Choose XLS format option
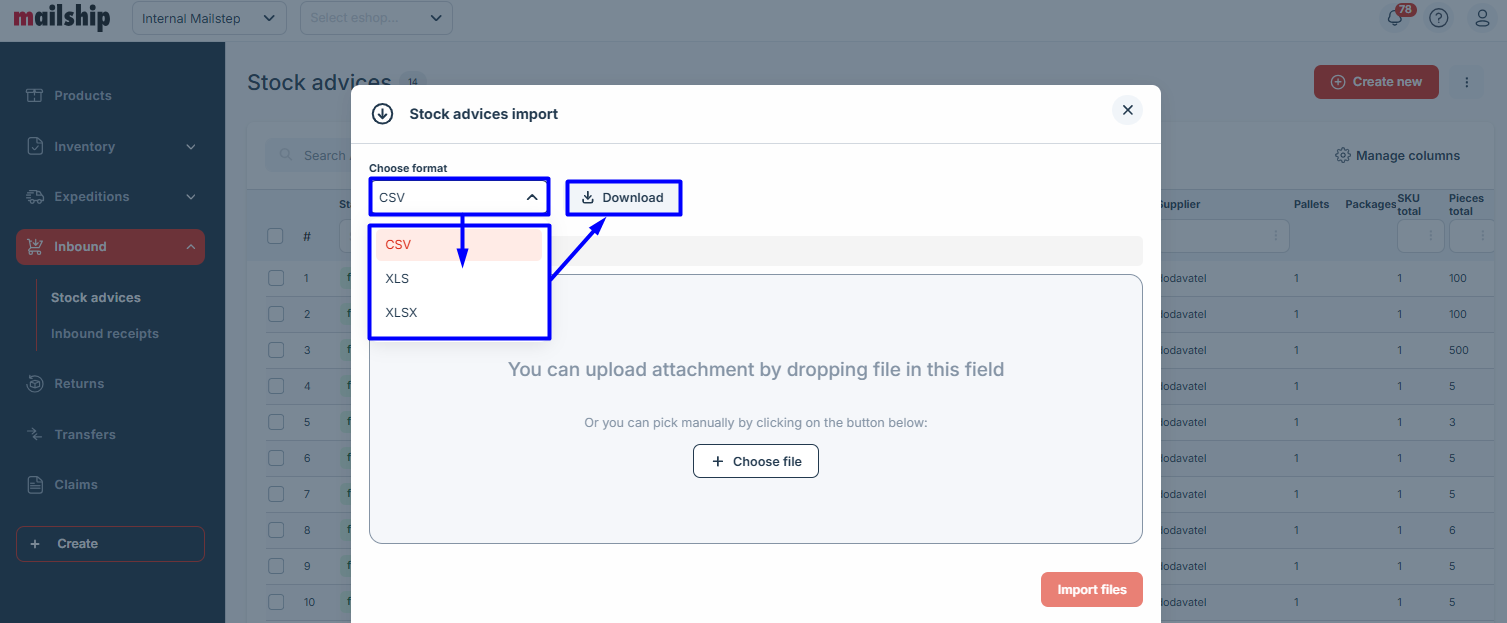 click(x=397, y=279)
